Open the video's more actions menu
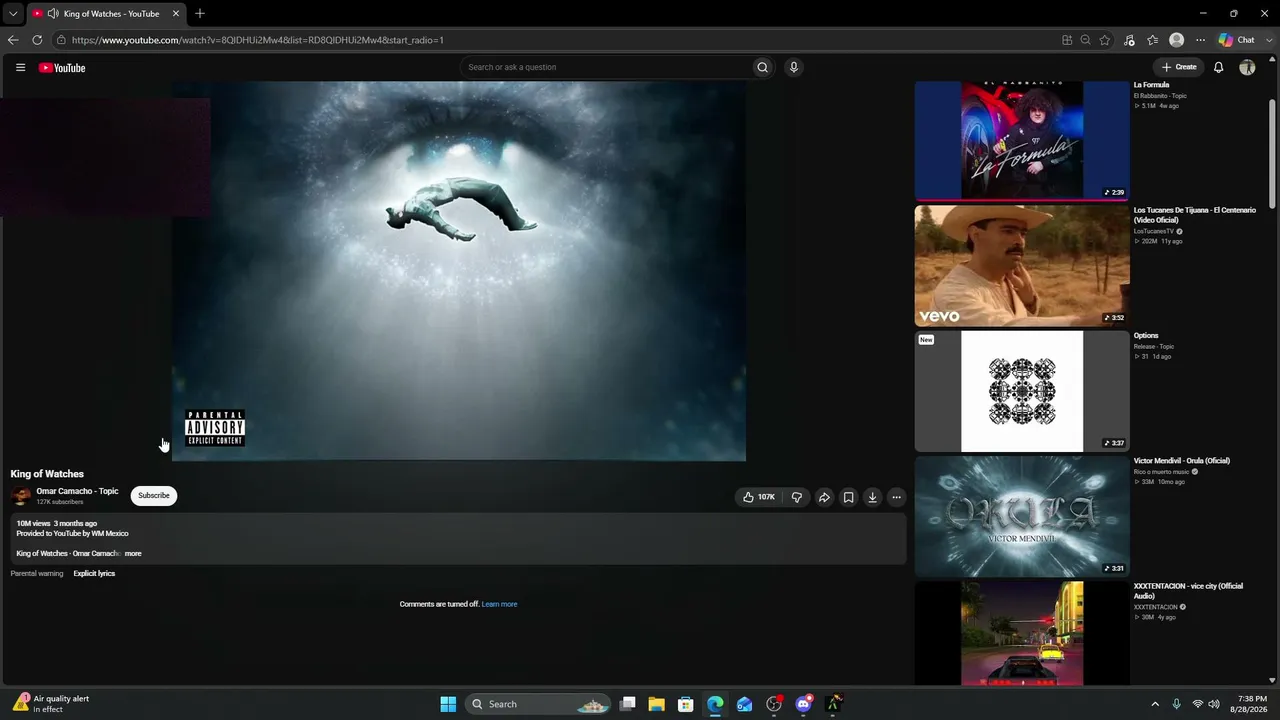The height and width of the screenshot is (720, 1280). point(896,497)
